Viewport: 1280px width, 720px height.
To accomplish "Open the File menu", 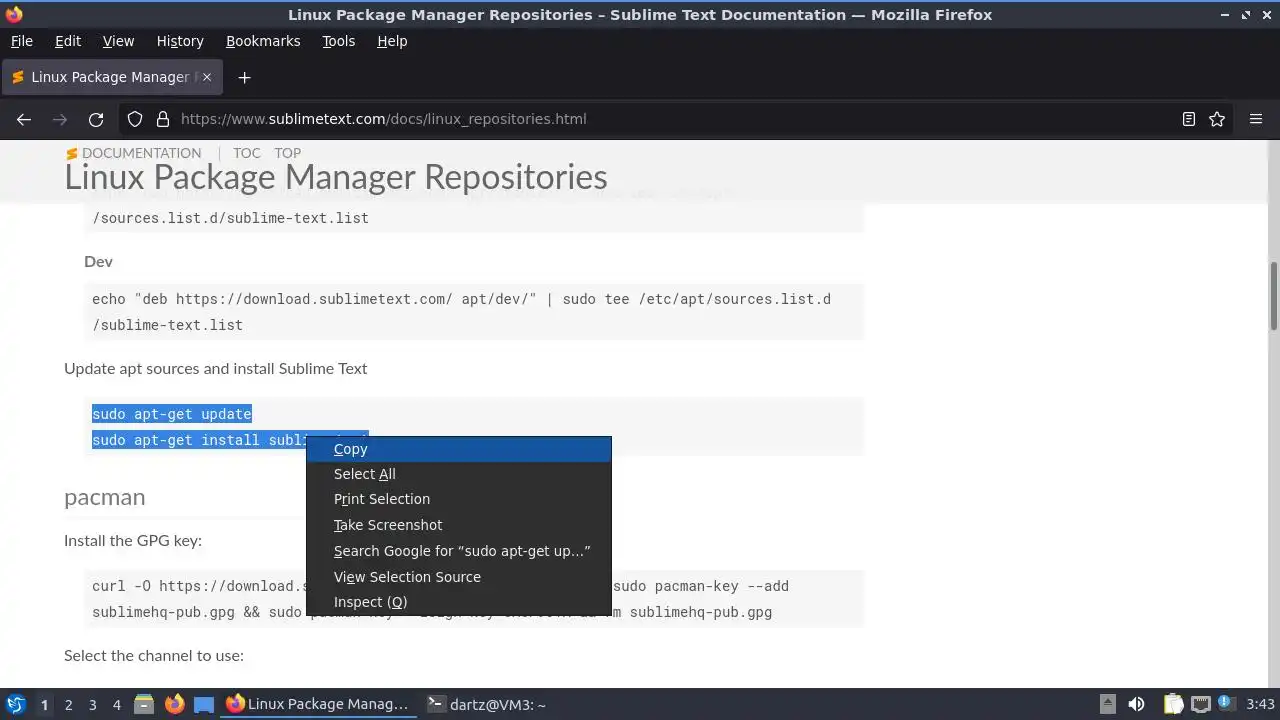I will point(21,41).
